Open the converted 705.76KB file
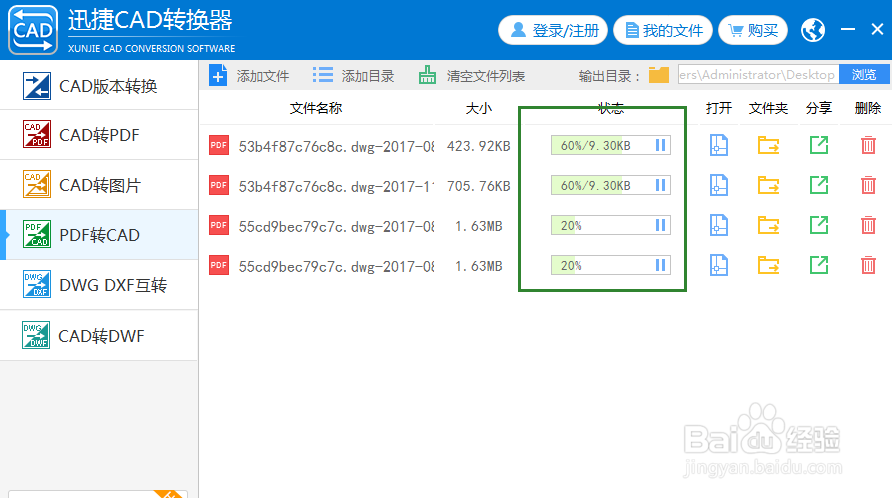This screenshot has height=498, width=892. coord(718,185)
